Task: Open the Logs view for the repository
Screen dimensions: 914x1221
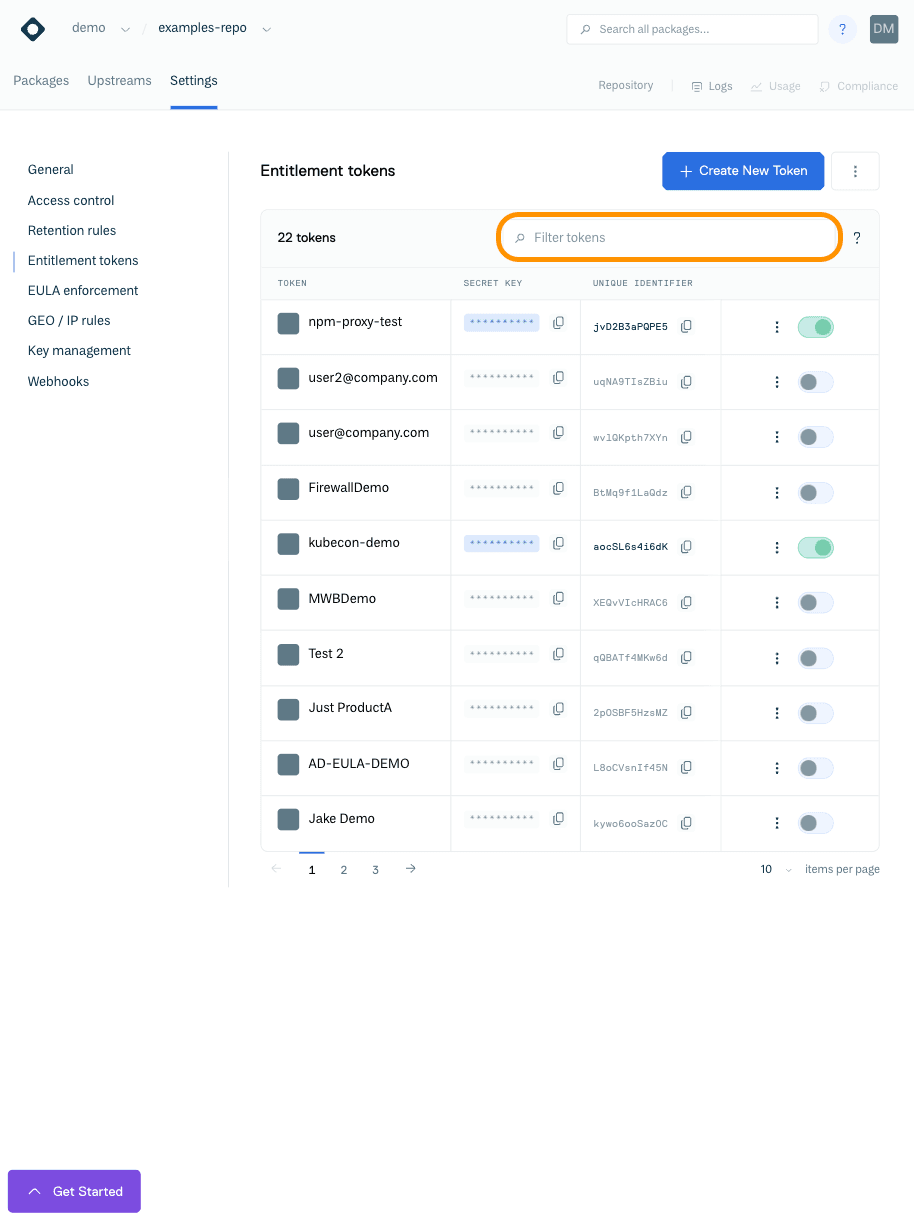Action: tap(711, 86)
